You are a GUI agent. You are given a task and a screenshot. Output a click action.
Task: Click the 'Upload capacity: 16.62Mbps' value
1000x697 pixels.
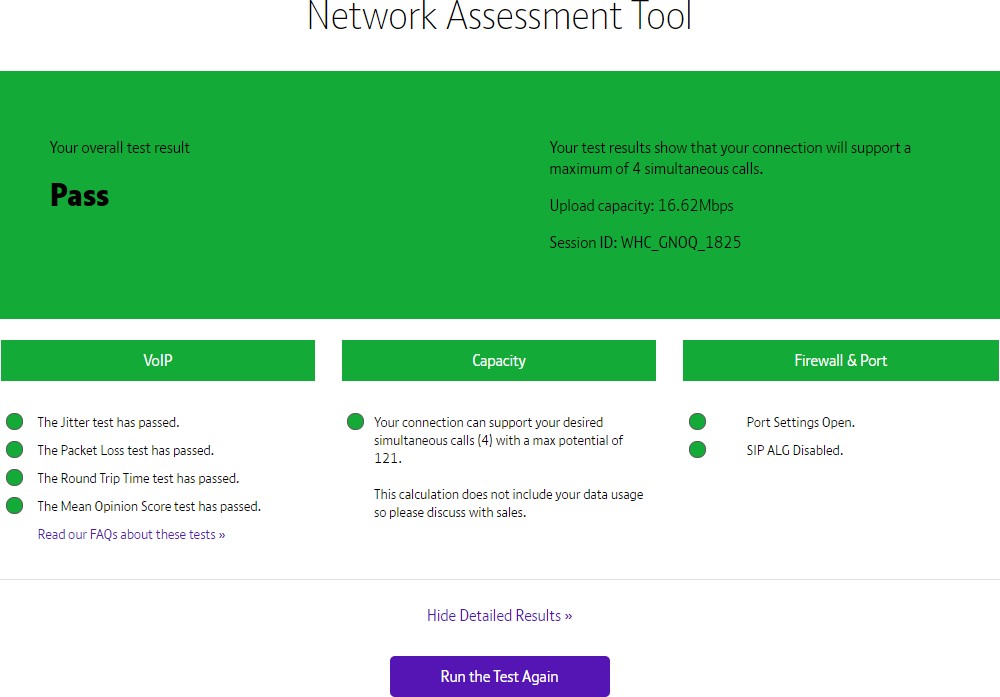tap(642, 205)
